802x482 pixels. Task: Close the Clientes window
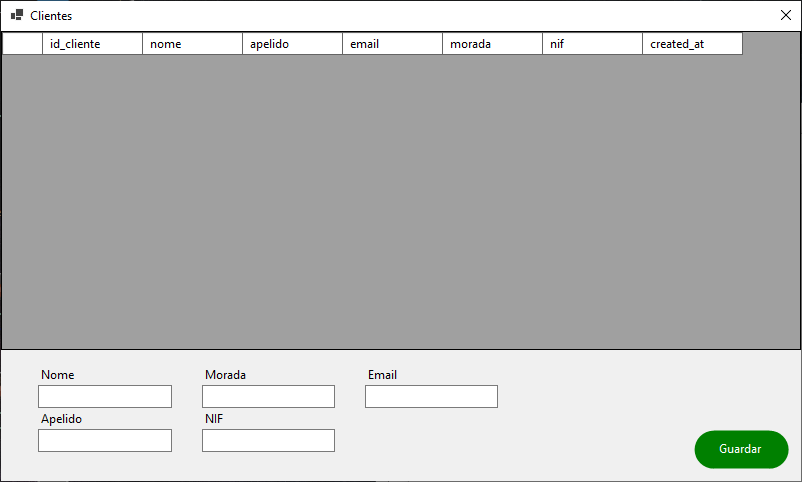pyautogui.click(x=785, y=15)
